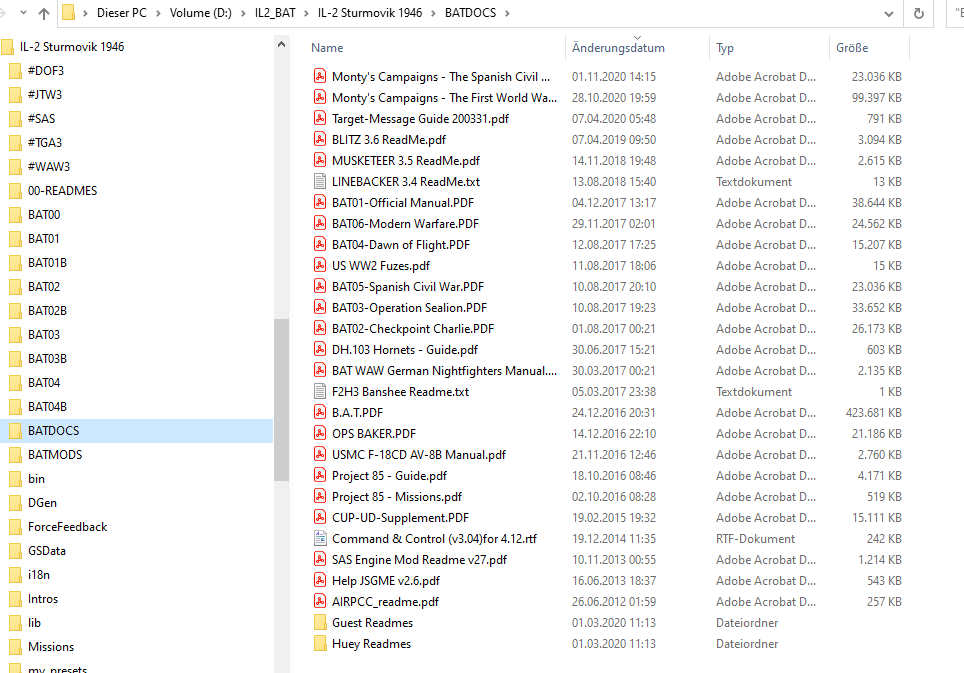Click the folder icon of BATMODS in tree
The image size is (964, 673).
coord(15,455)
